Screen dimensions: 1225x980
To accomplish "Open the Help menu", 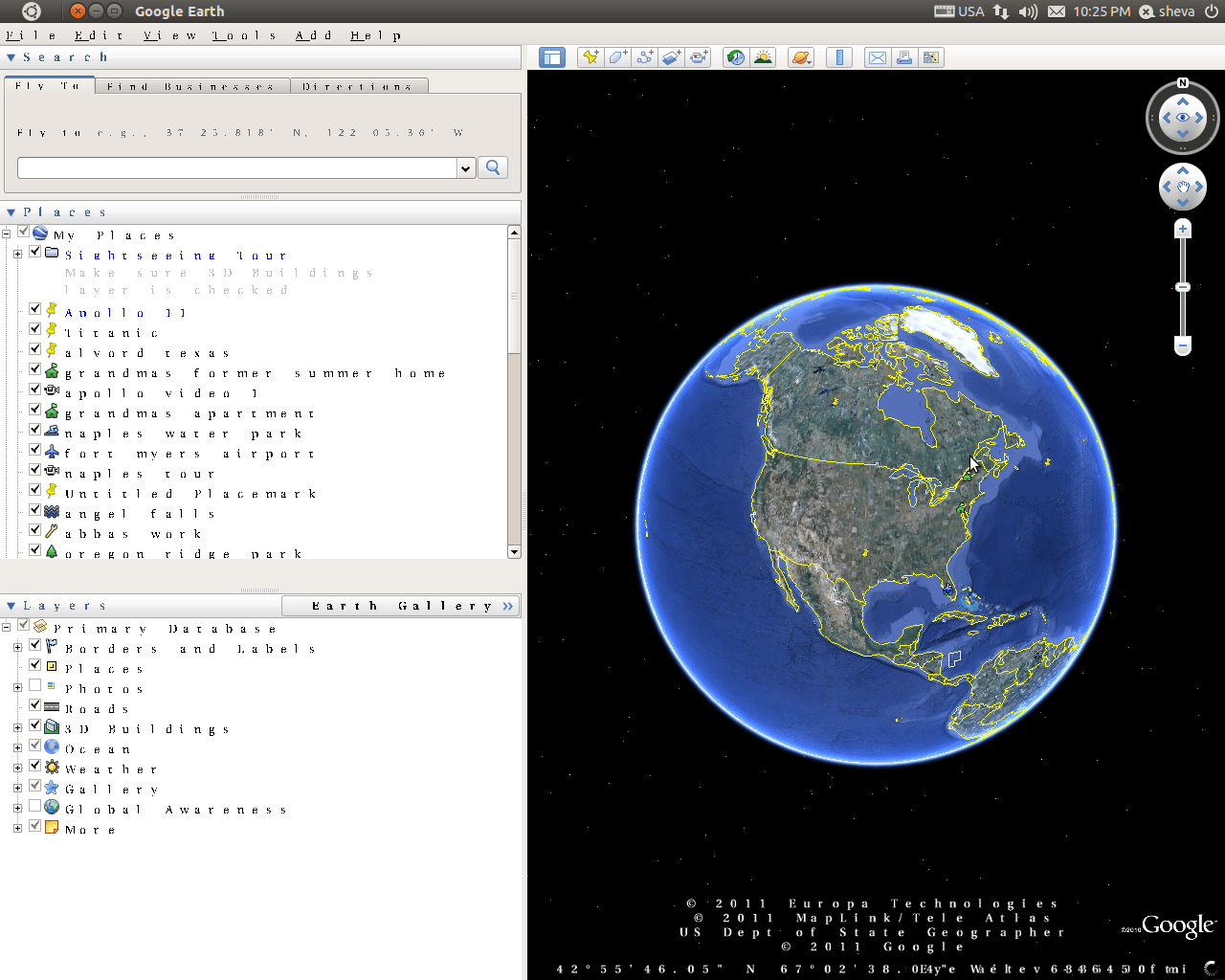I will pyautogui.click(x=376, y=35).
